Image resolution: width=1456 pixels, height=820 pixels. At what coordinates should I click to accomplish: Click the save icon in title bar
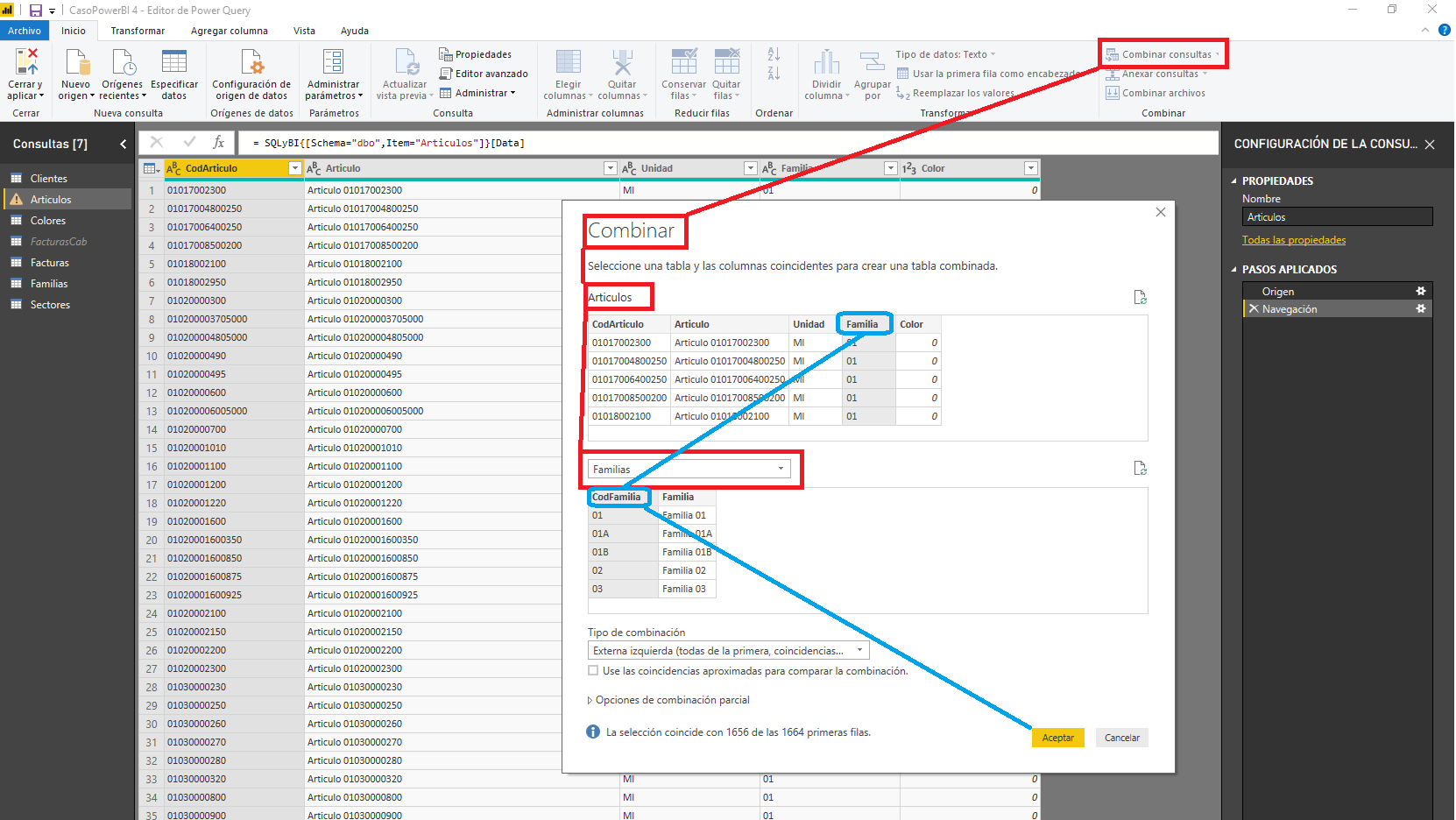(x=36, y=11)
